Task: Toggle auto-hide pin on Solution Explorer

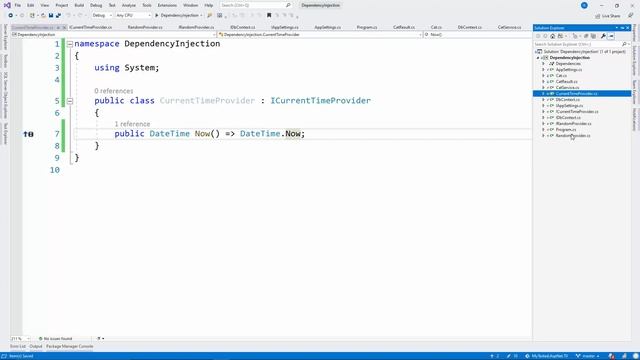Action: (x=622, y=28)
